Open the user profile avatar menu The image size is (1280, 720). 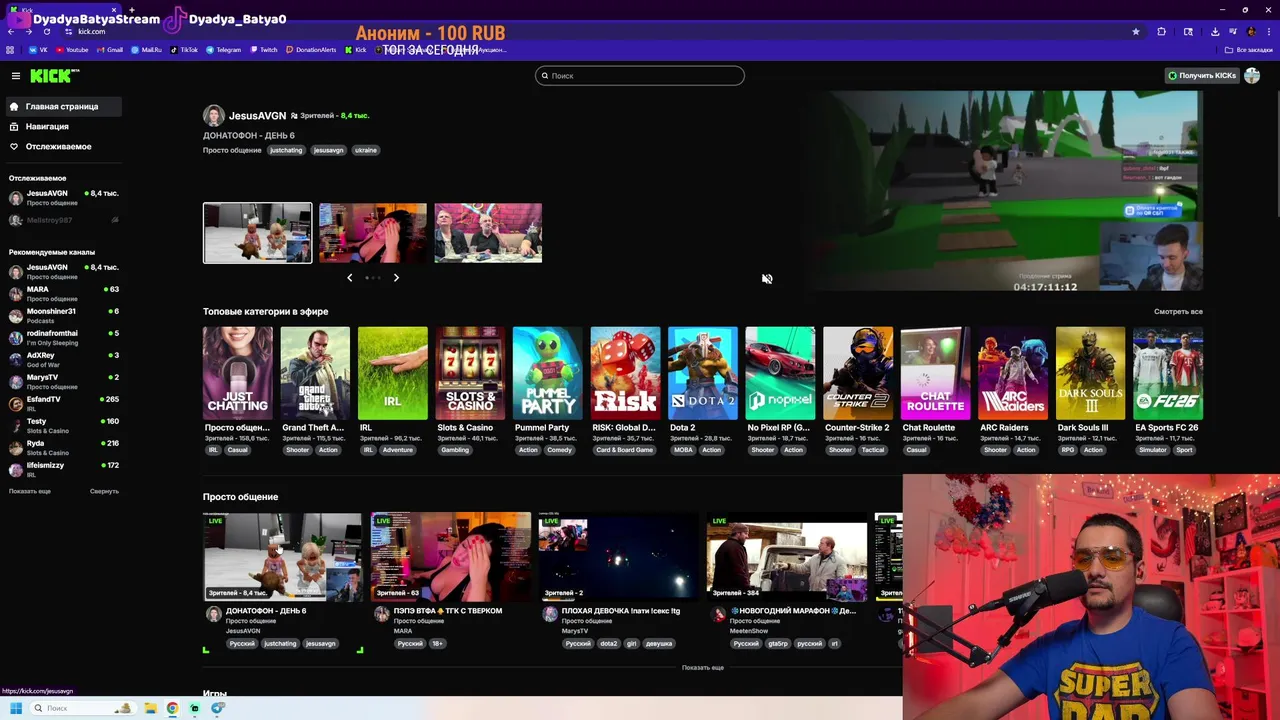[1252, 76]
